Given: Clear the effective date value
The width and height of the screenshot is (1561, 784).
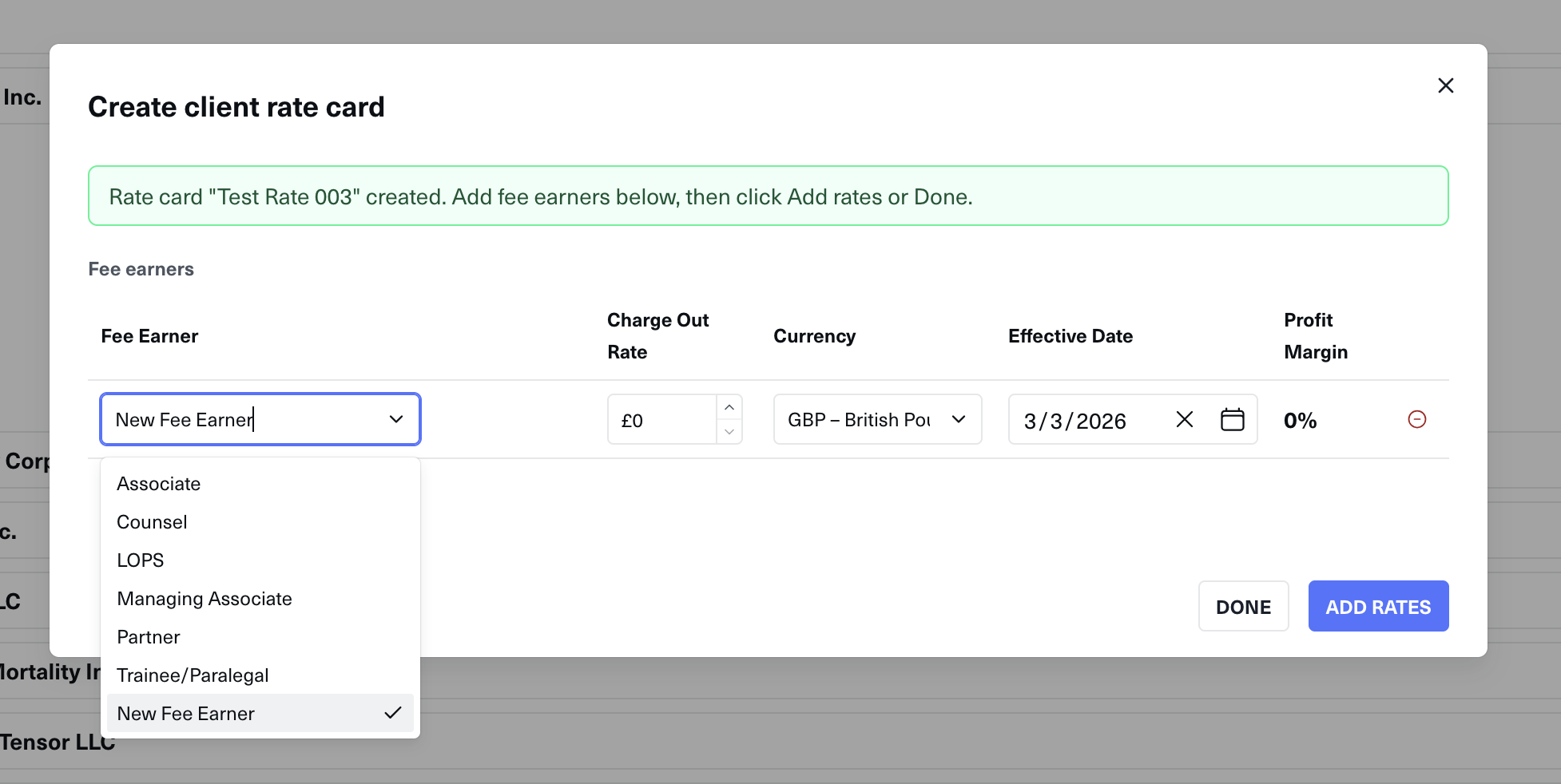Looking at the screenshot, I should 1184,419.
